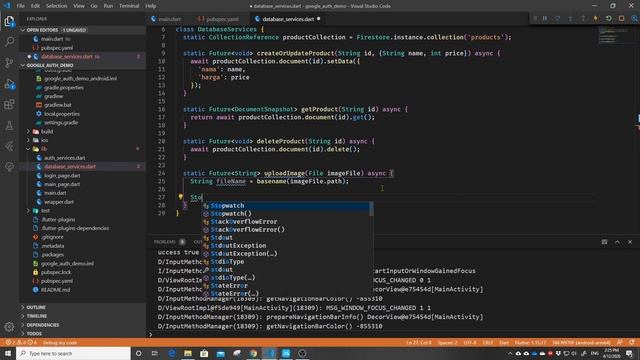Open File Explorer from the taskbar
The width and height of the screenshot is (640, 360).
pyautogui.click(x=188, y=353)
